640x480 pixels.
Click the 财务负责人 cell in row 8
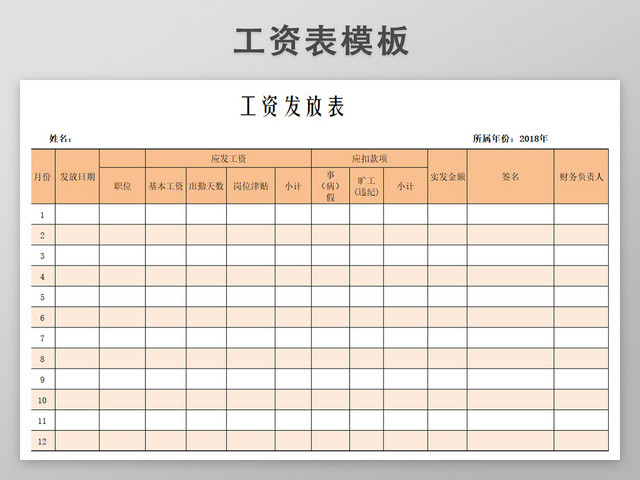(581, 358)
